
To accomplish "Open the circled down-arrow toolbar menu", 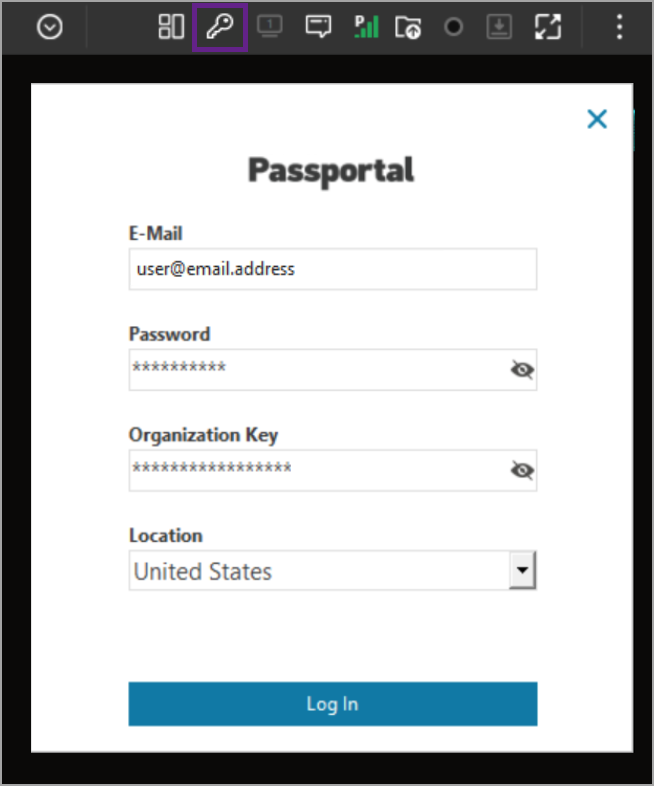I will coord(50,27).
